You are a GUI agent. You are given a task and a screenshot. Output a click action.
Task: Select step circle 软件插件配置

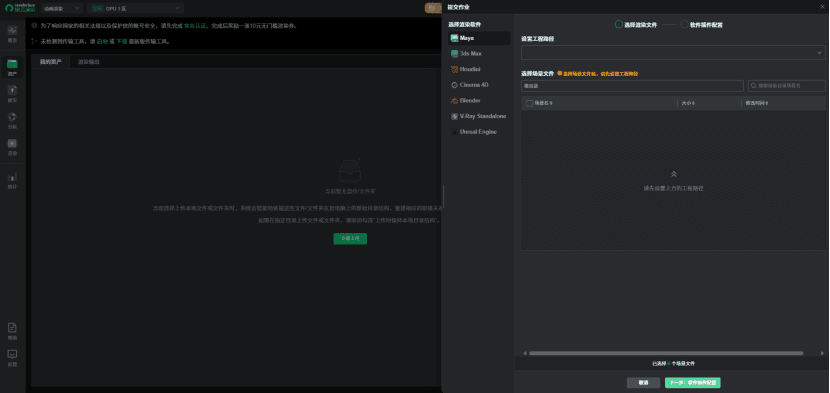[x=684, y=24]
